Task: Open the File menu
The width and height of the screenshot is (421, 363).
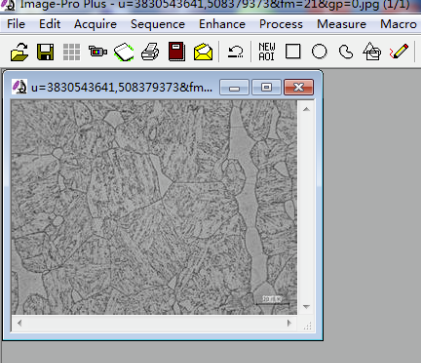Action: point(16,24)
